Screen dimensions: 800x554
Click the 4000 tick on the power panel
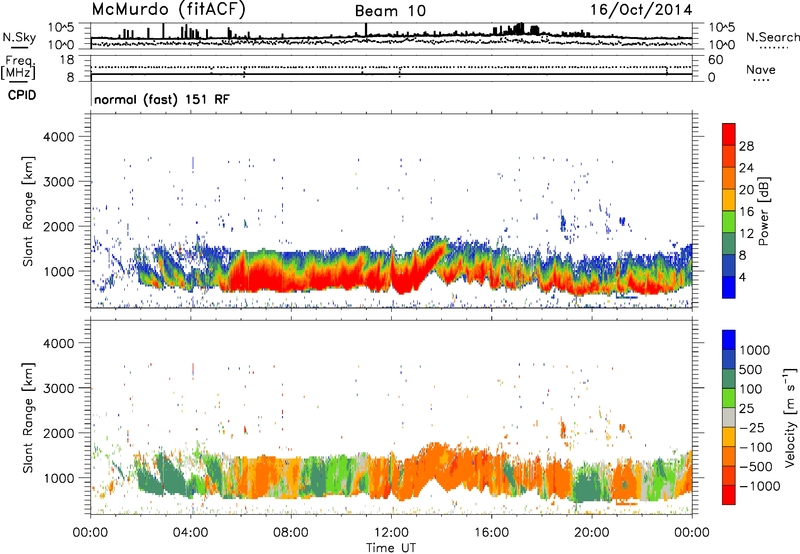[x=59, y=137]
